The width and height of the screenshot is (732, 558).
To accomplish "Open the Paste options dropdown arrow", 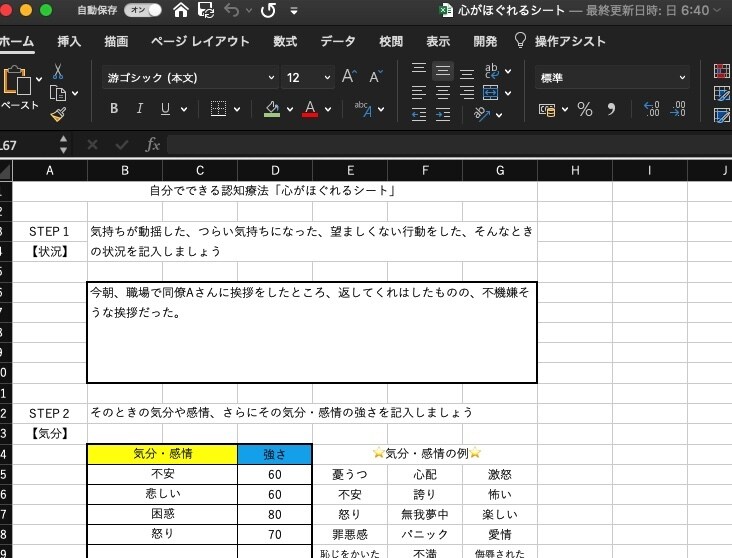I will [x=39, y=79].
